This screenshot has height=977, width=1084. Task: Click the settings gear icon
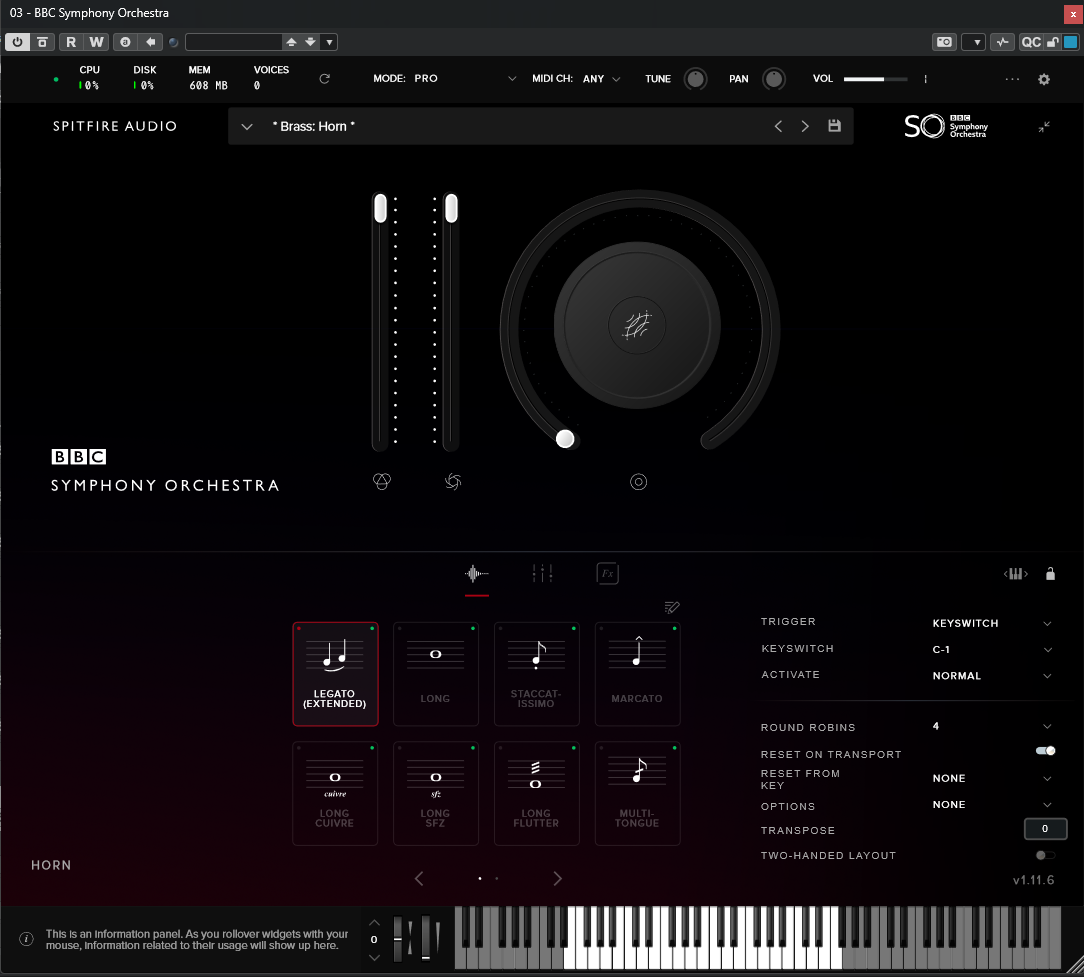tap(1044, 79)
